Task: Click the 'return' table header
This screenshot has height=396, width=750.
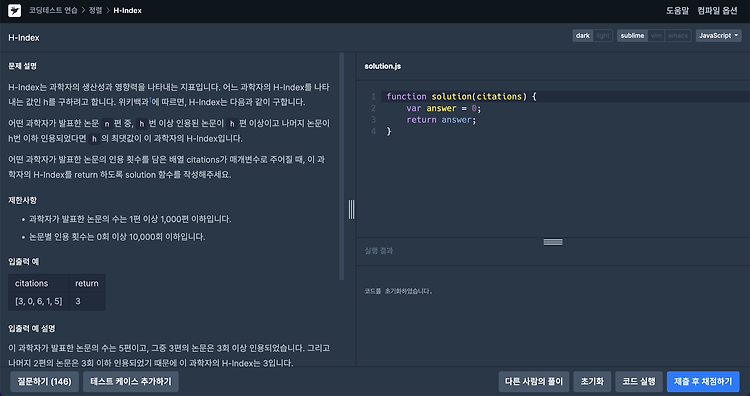Action: [x=87, y=284]
